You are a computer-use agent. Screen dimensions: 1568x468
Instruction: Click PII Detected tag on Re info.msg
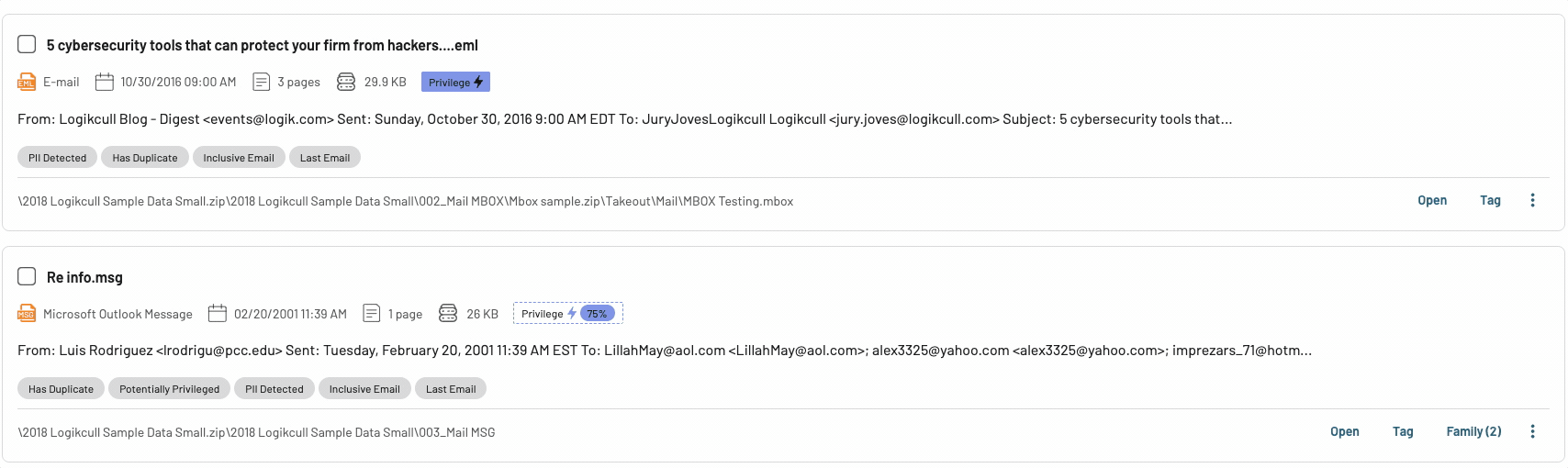(274, 389)
